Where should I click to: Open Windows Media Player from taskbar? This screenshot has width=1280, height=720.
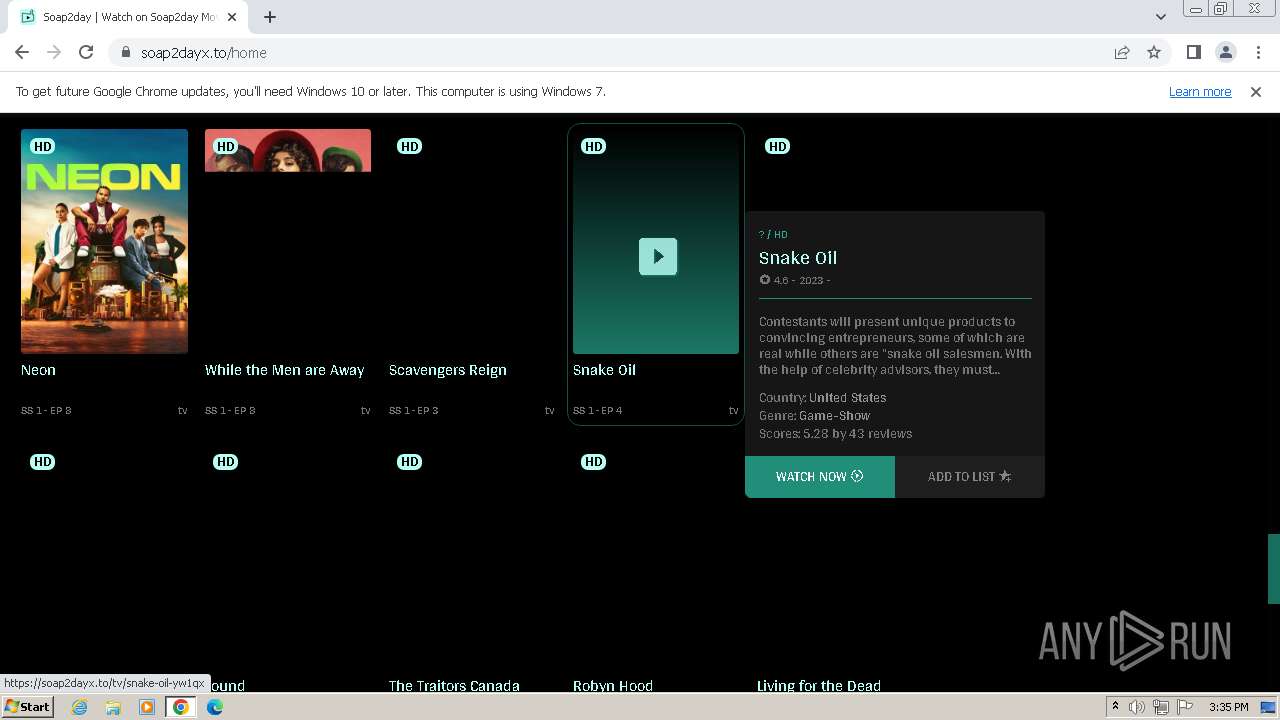click(x=147, y=707)
